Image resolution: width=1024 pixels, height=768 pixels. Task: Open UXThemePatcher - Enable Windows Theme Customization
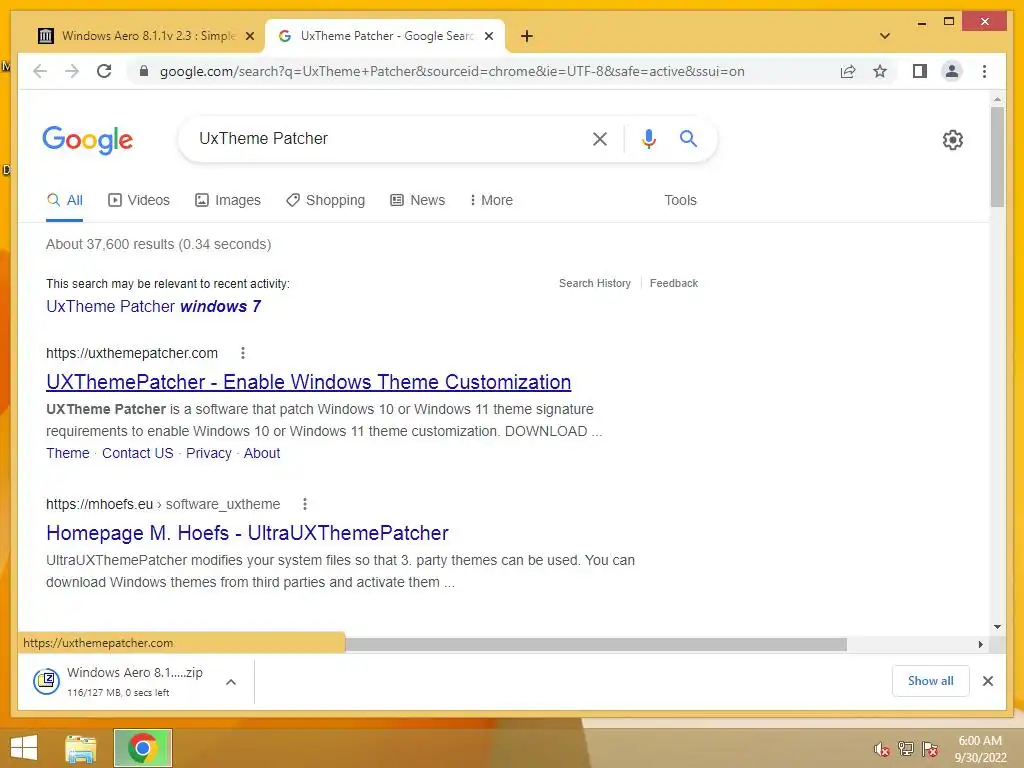tap(308, 382)
